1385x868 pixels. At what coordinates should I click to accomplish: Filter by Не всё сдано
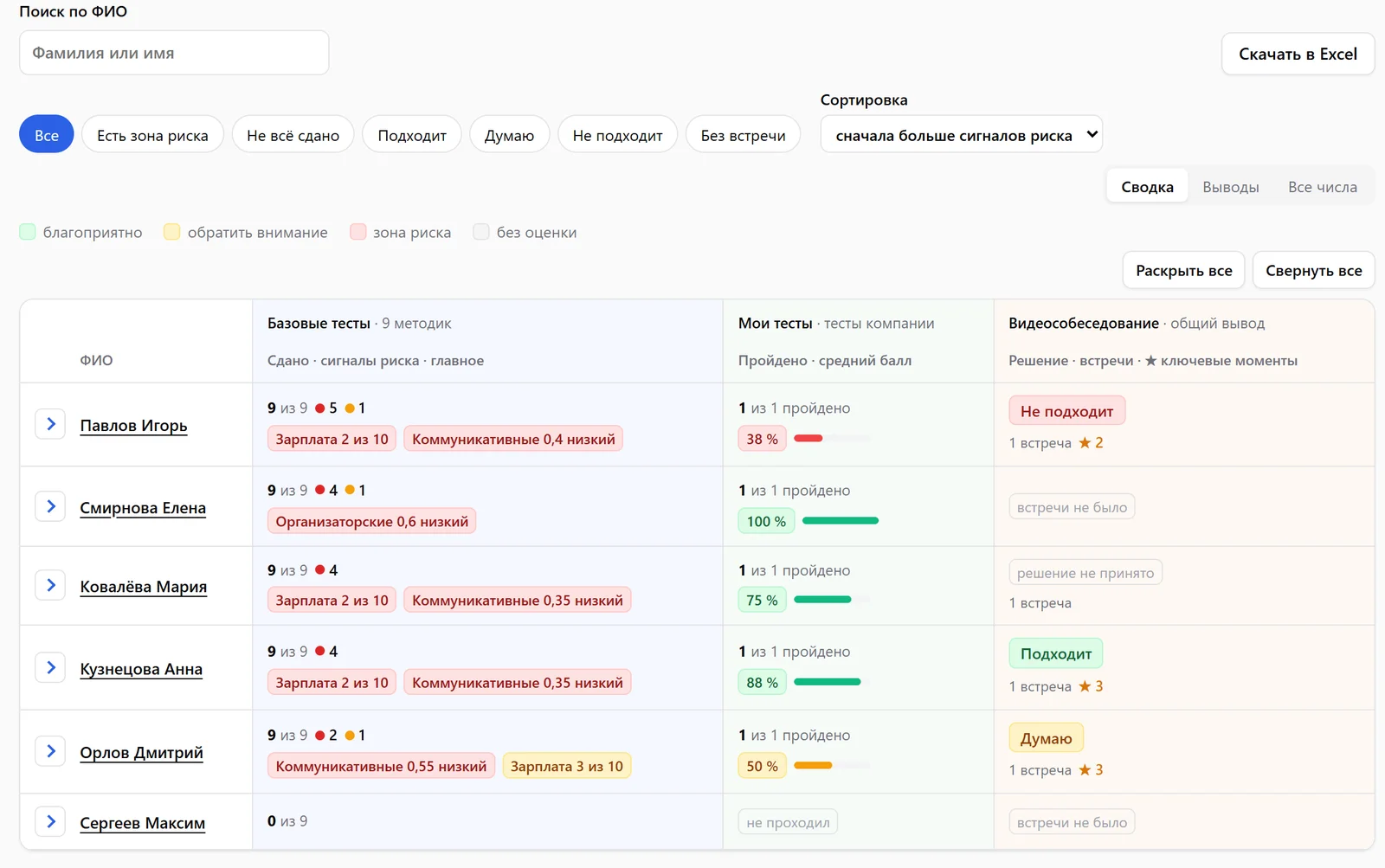click(x=293, y=134)
